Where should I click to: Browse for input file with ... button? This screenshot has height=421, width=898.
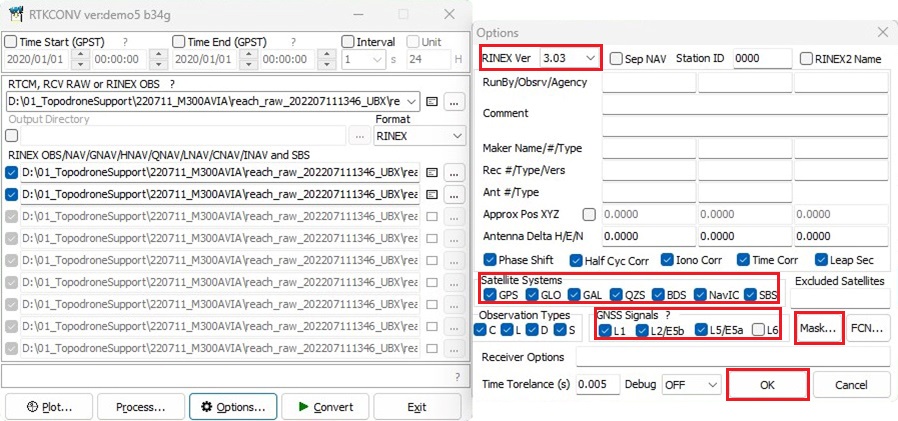coord(454,101)
